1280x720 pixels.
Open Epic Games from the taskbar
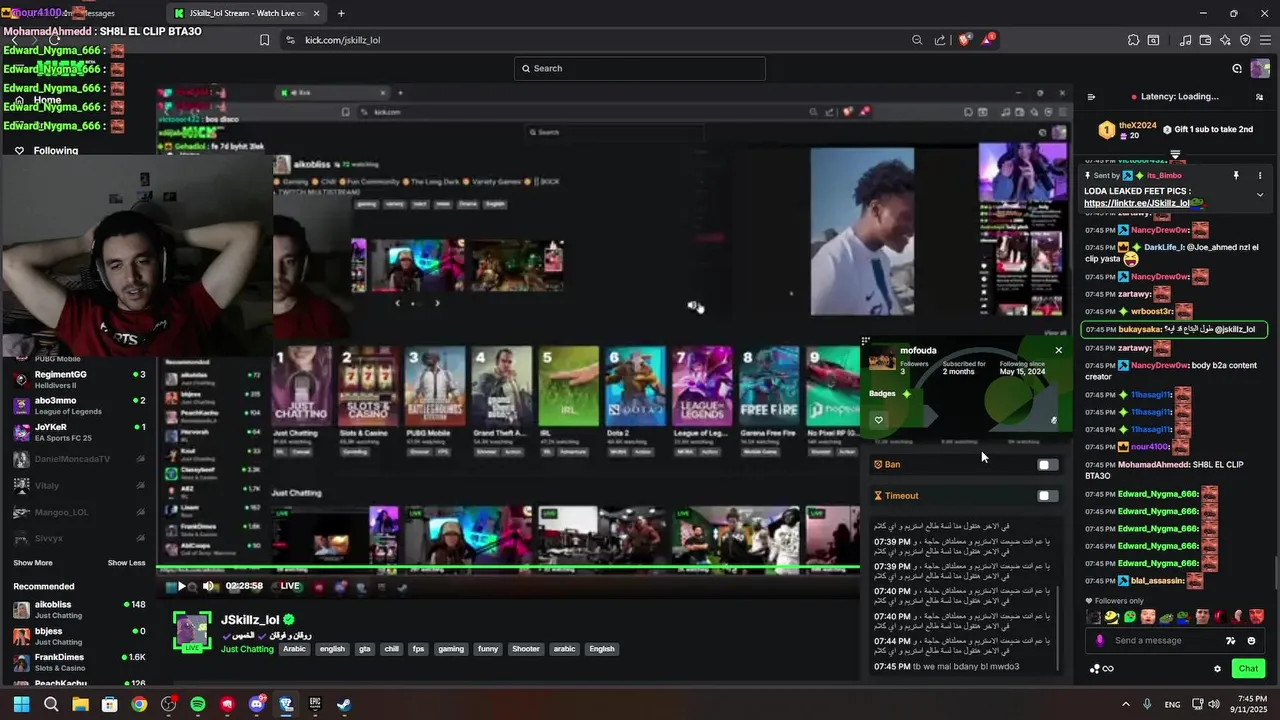(x=315, y=704)
